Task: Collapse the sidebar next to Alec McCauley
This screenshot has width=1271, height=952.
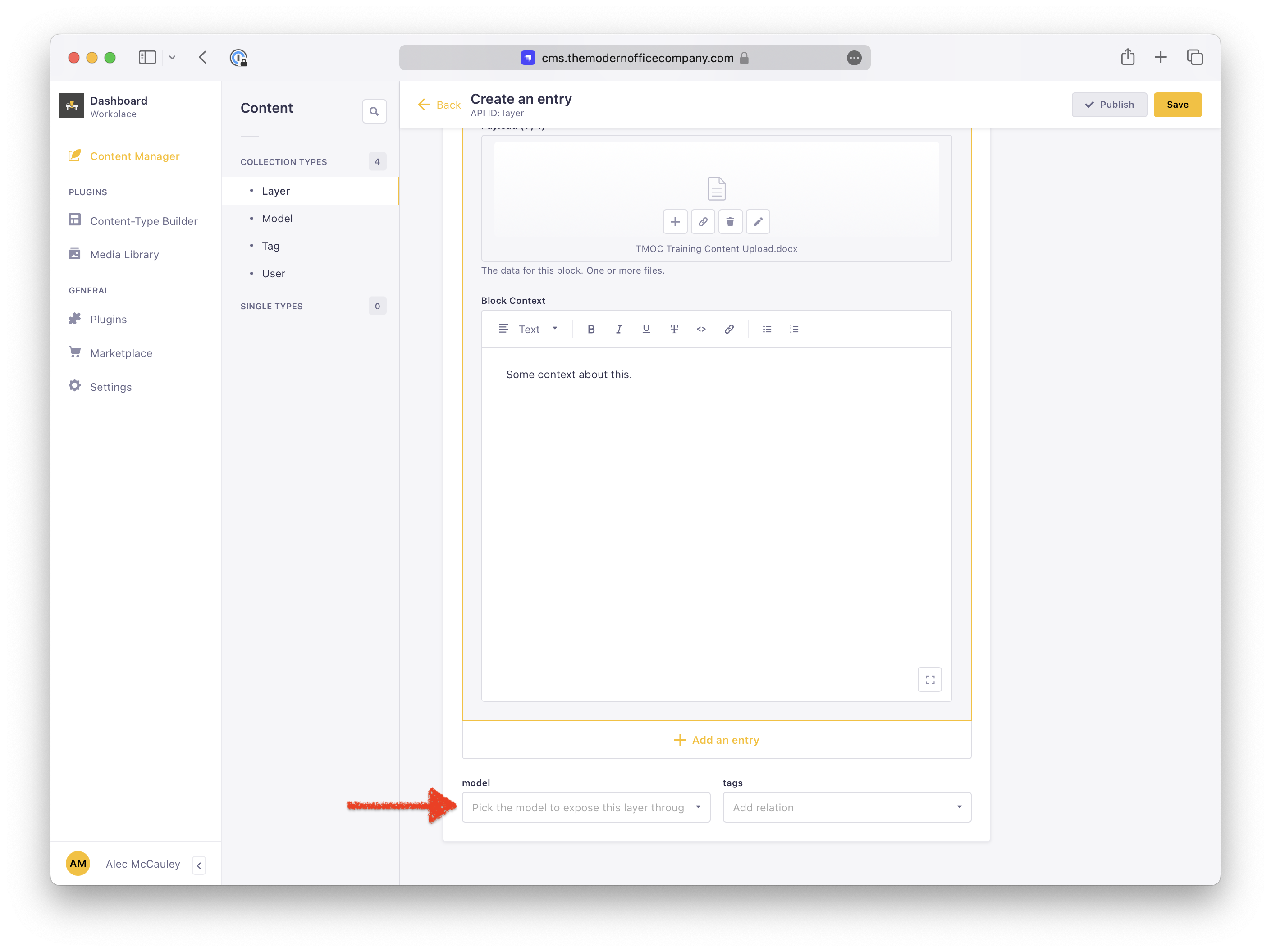Action: click(199, 865)
